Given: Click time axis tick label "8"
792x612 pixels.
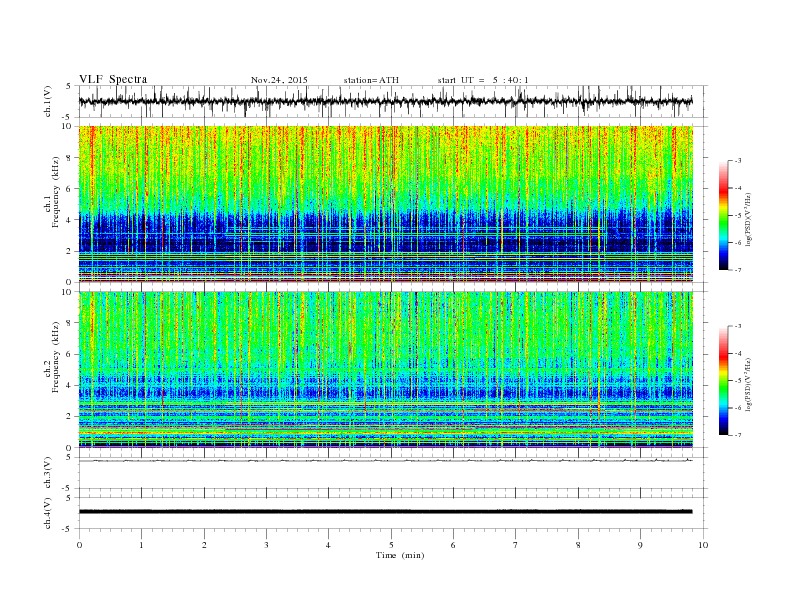Looking at the screenshot, I should [x=578, y=545].
